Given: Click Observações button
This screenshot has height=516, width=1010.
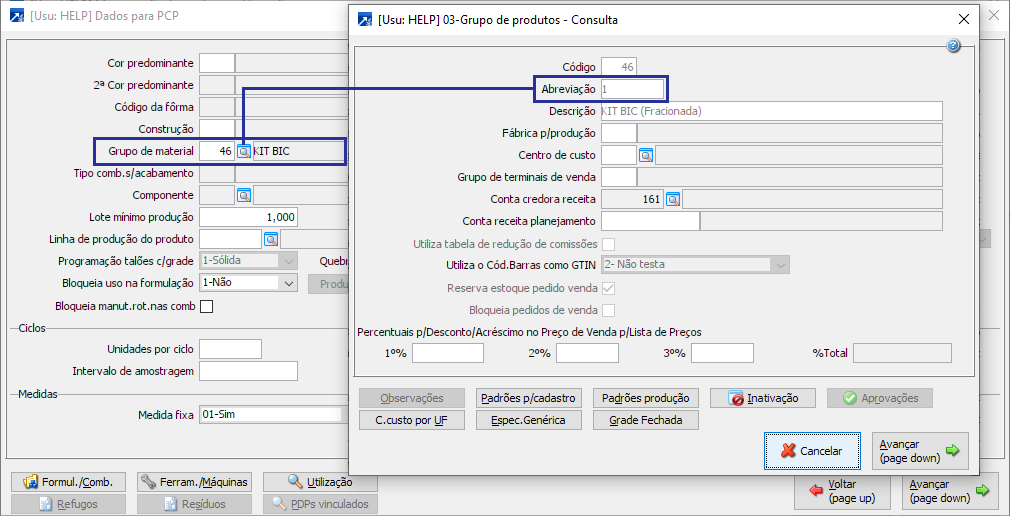Looking at the screenshot, I should coord(412,398).
